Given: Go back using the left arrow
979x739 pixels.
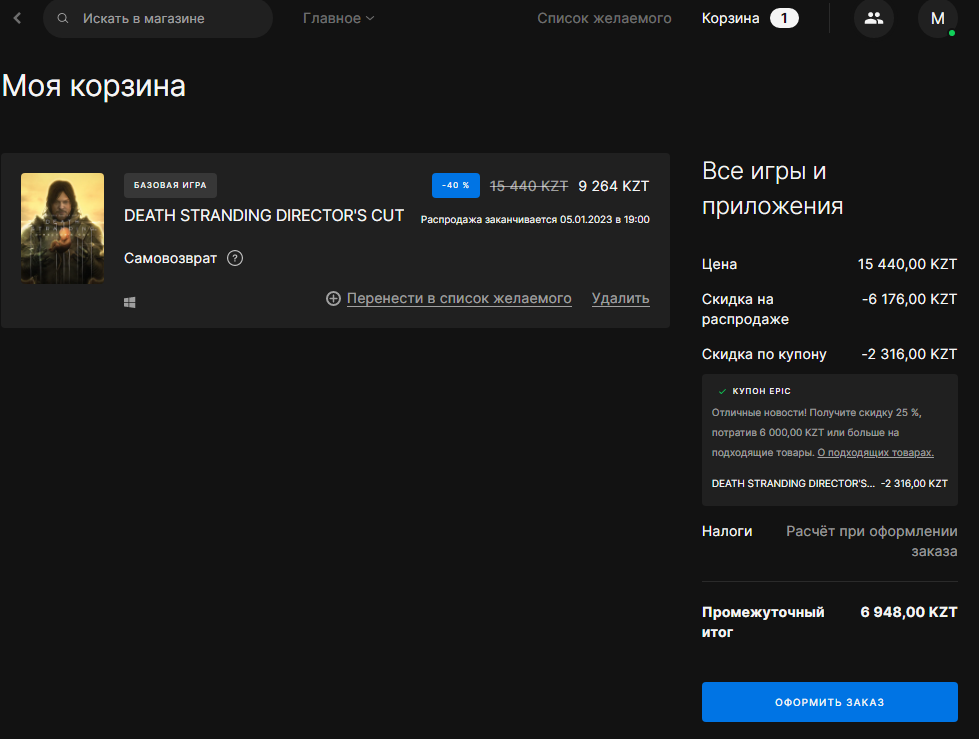Looking at the screenshot, I should coord(17,18).
